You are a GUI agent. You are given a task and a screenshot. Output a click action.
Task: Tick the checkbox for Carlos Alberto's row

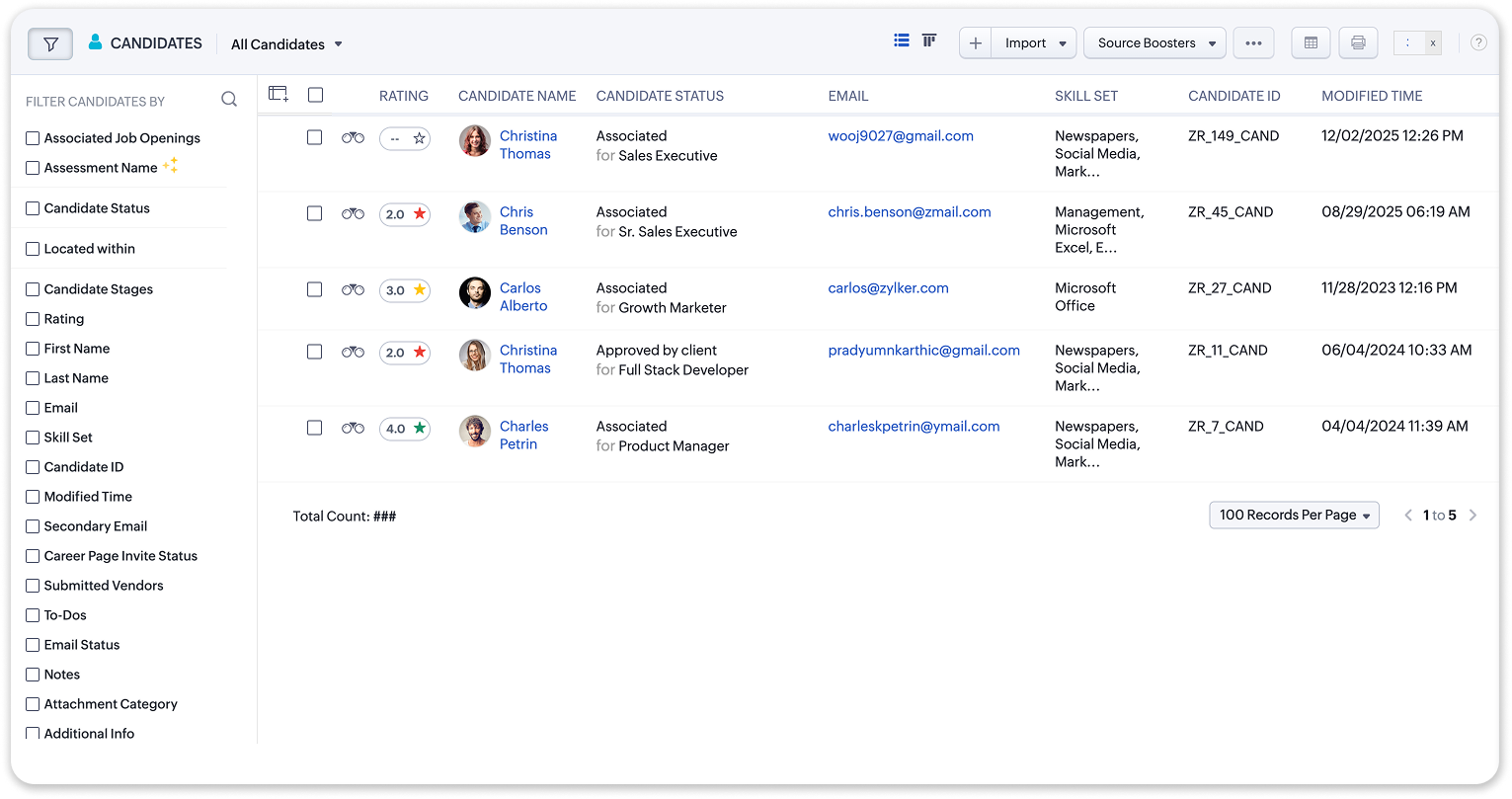[x=315, y=289]
